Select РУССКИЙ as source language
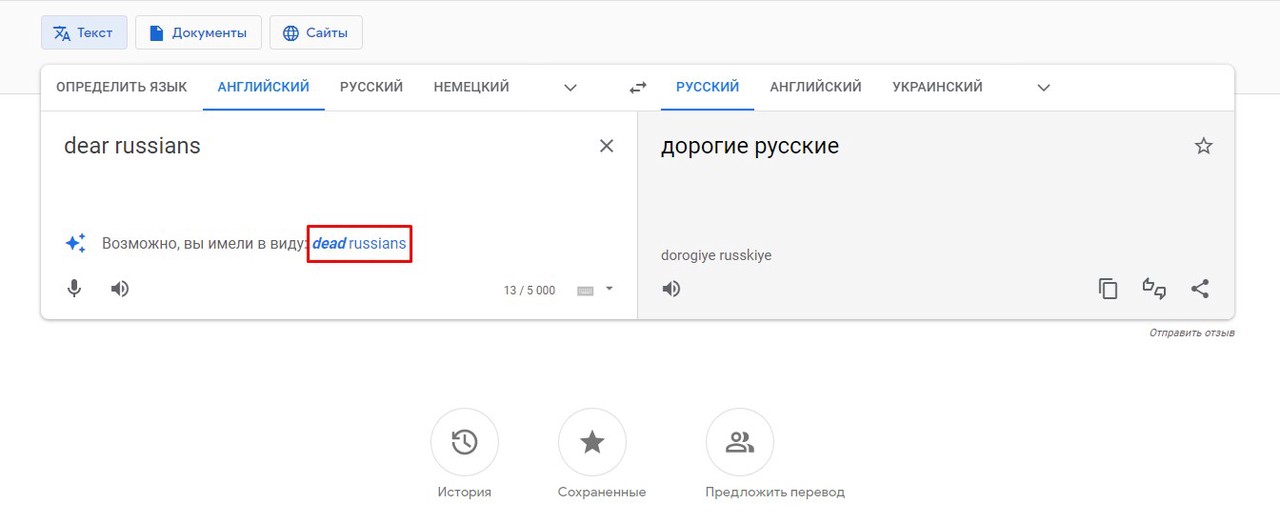This screenshot has width=1280, height=524. pos(371,87)
